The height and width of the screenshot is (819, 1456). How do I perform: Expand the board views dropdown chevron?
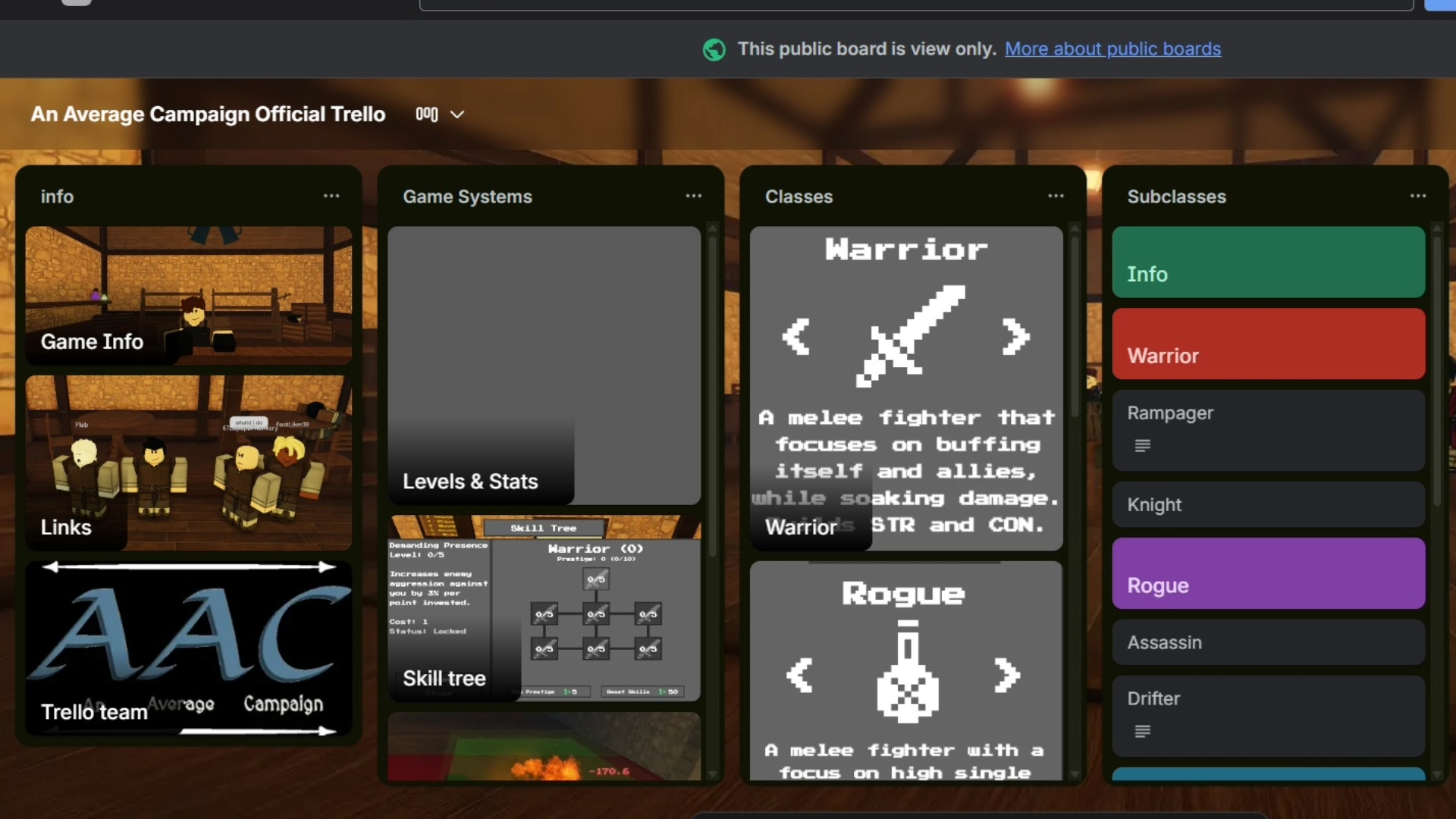(457, 115)
